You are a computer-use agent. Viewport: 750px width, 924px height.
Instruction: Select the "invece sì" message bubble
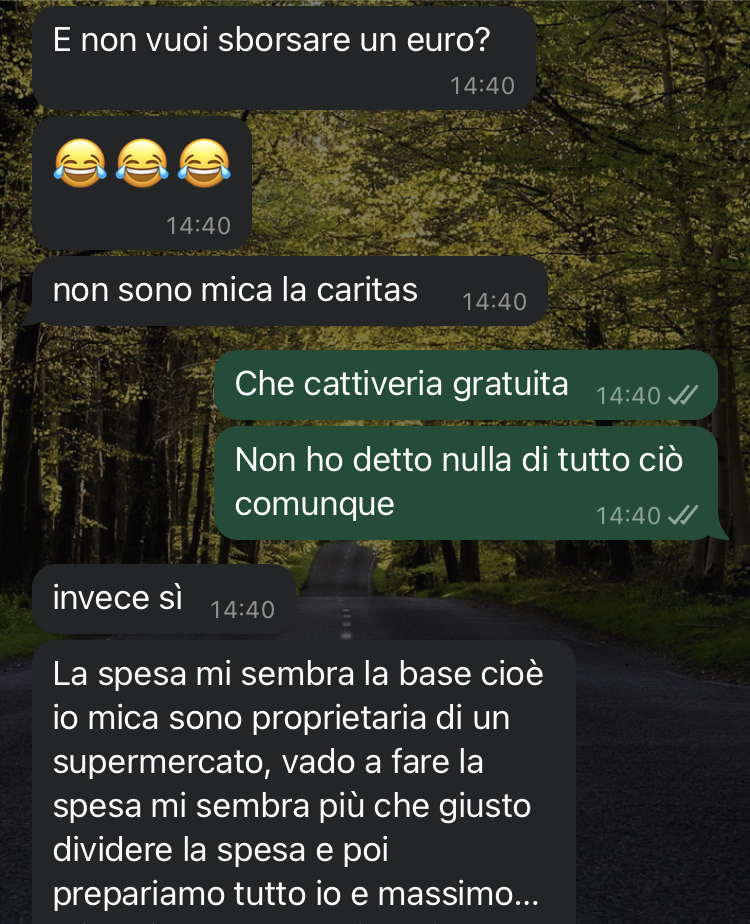click(x=164, y=599)
